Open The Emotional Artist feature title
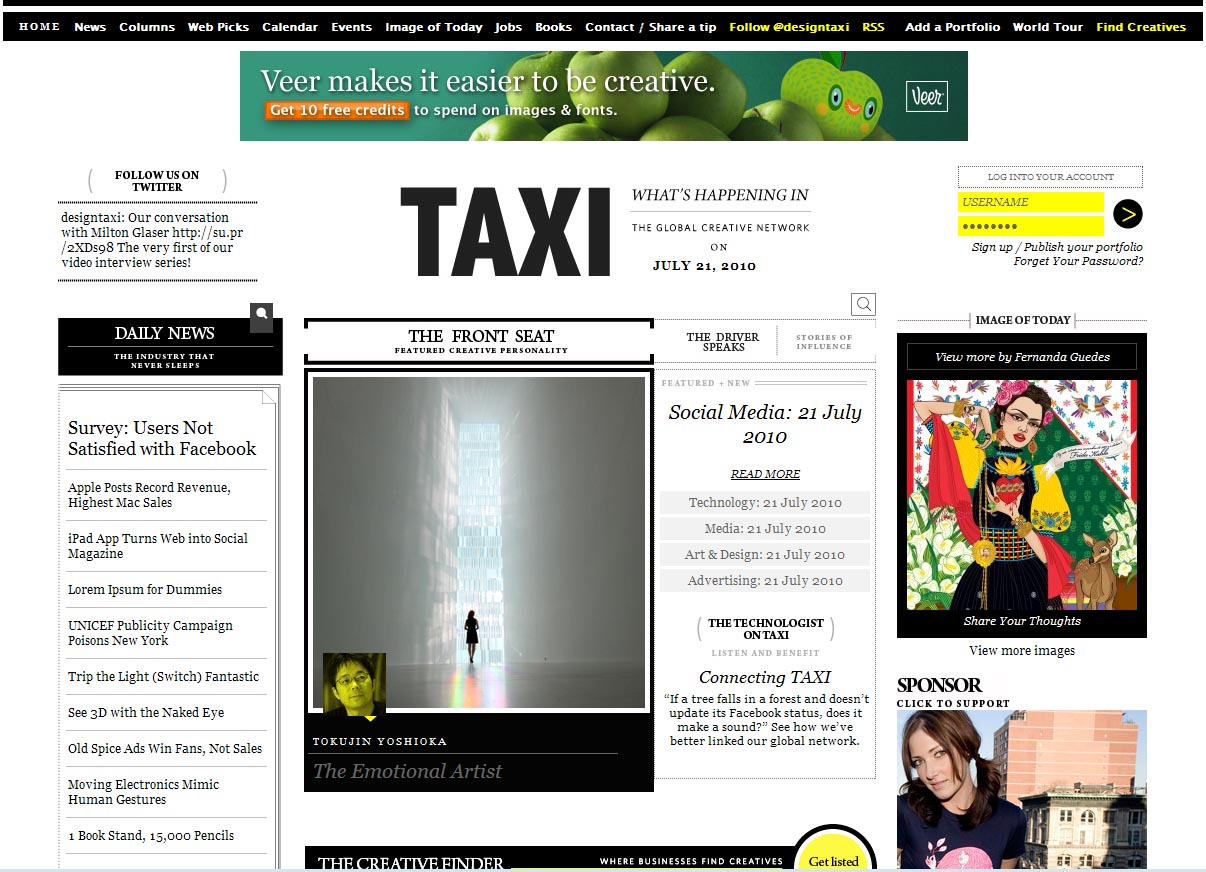Screen dimensions: 1206x872 (407, 771)
